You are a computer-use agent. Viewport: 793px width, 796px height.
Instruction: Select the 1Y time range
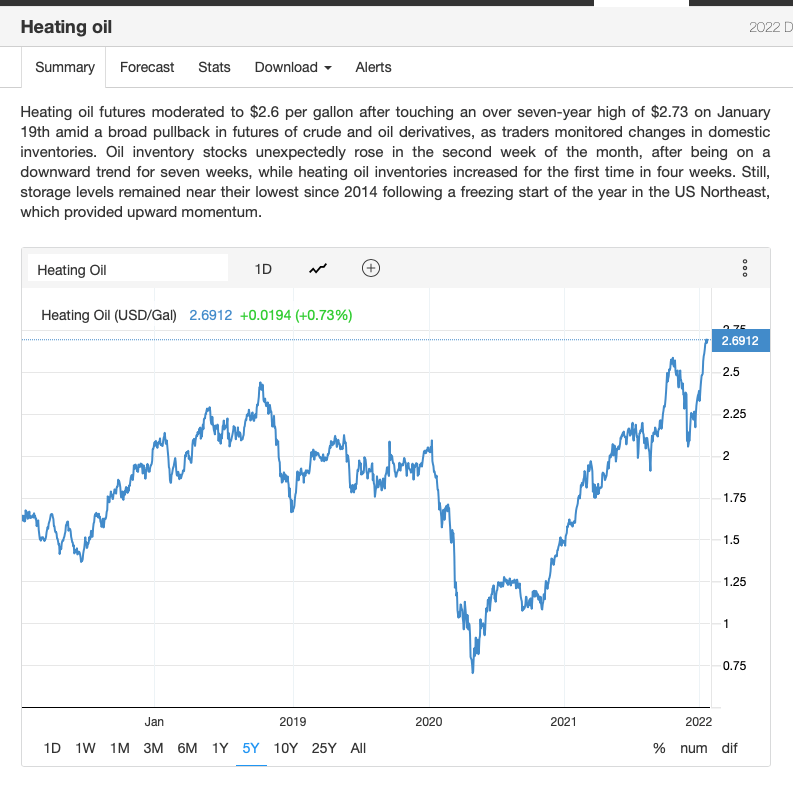click(x=220, y=748)
